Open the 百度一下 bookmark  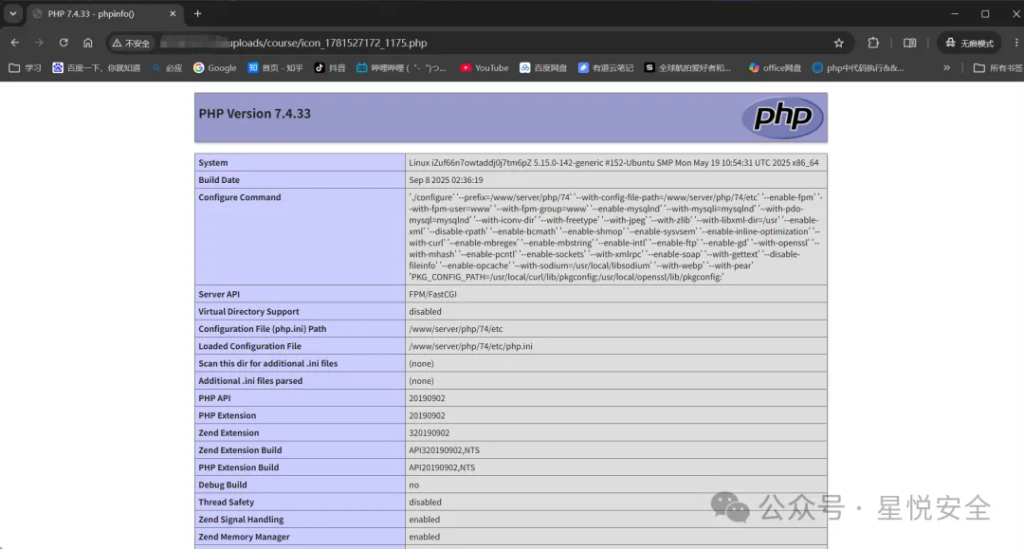pyautogui.click(x=96, y=68)
